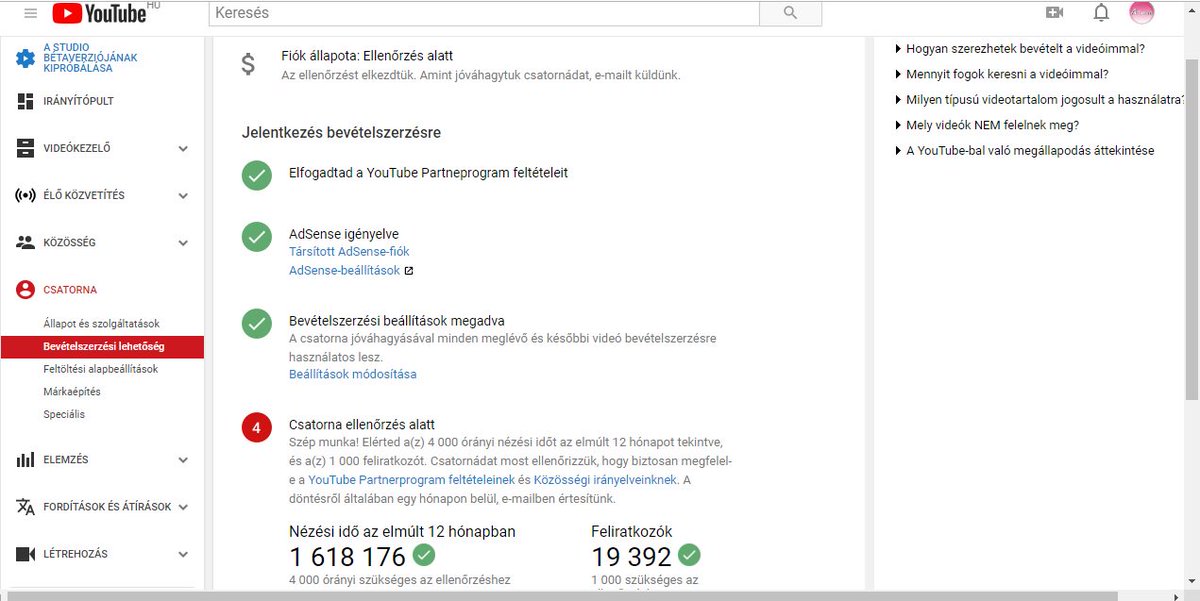
Task: Click the Létrehozás video camera icon
Action: click(x=25, y=554)
